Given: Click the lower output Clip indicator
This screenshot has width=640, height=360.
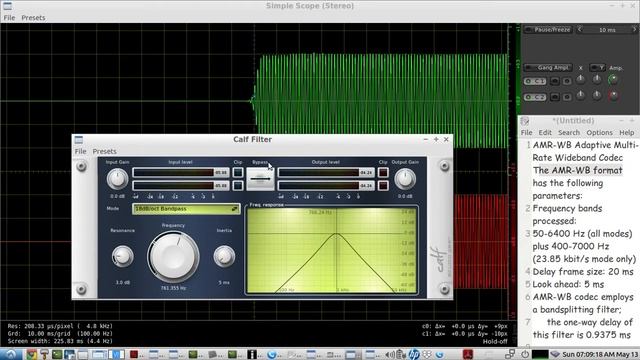Looking at the screenshot, I should click(383, 186).
